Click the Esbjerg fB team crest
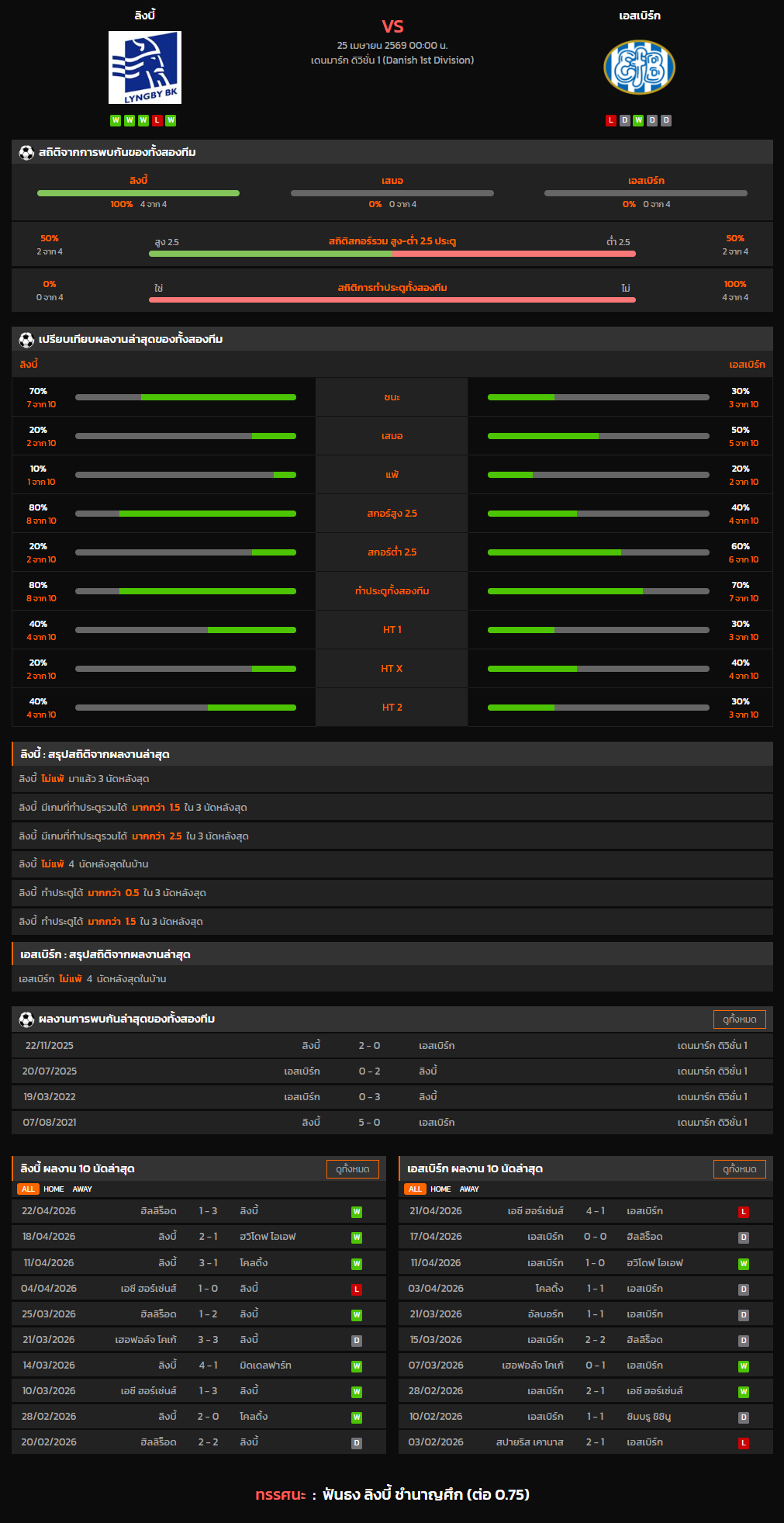The width and height of the screenshot is (784, 1523). pyautogui.click(x=639, y=67)
